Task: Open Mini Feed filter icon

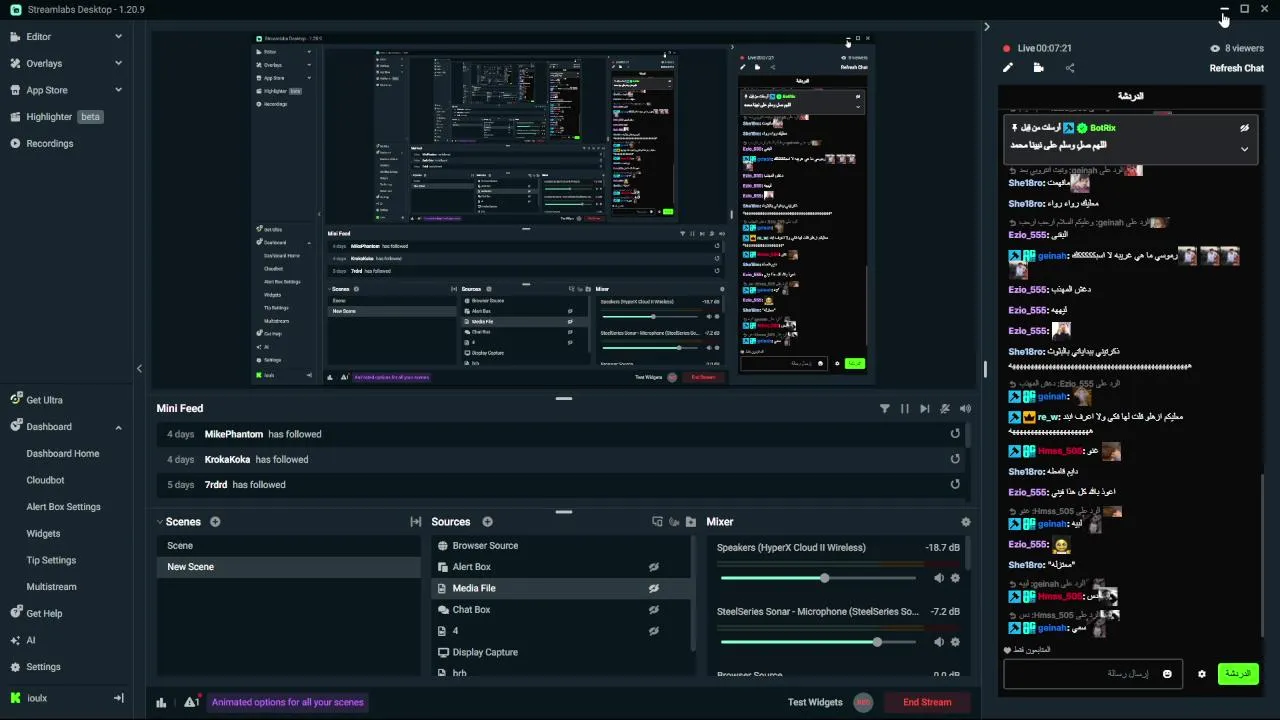Action: coord(884,408)
